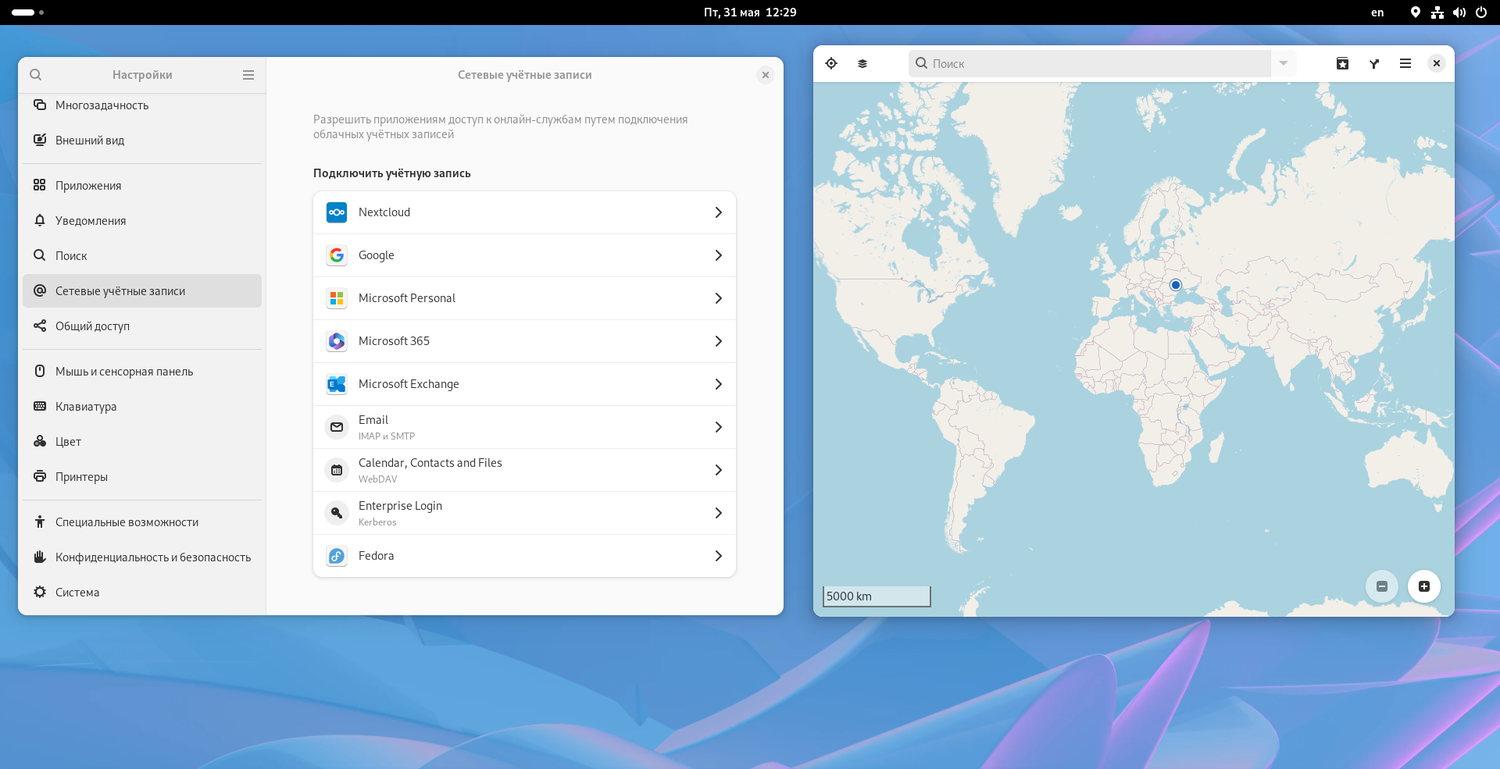
Task: Click the Общий доступ share icon
Action: 40,326
